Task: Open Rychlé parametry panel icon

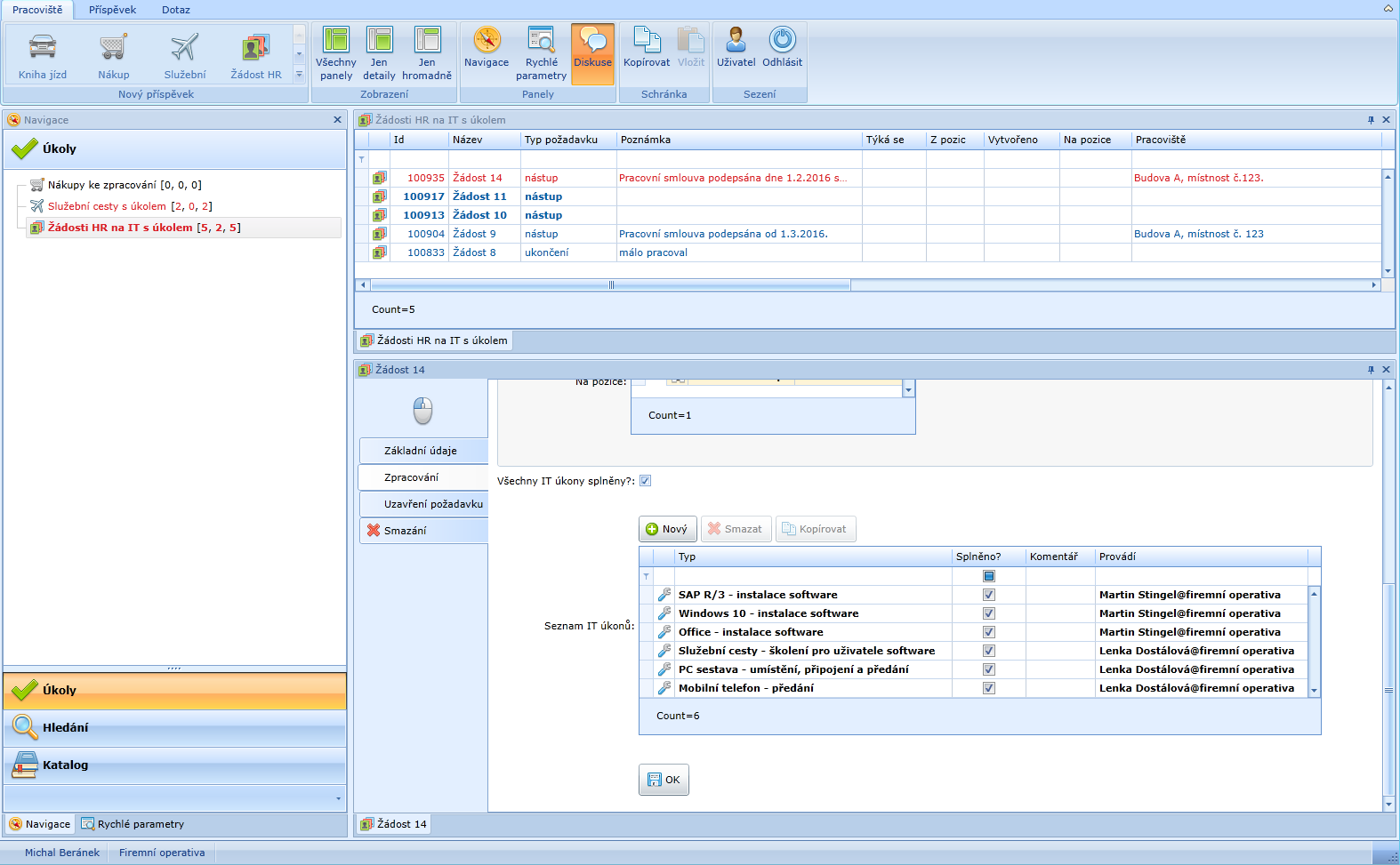Action: [541, 41]
